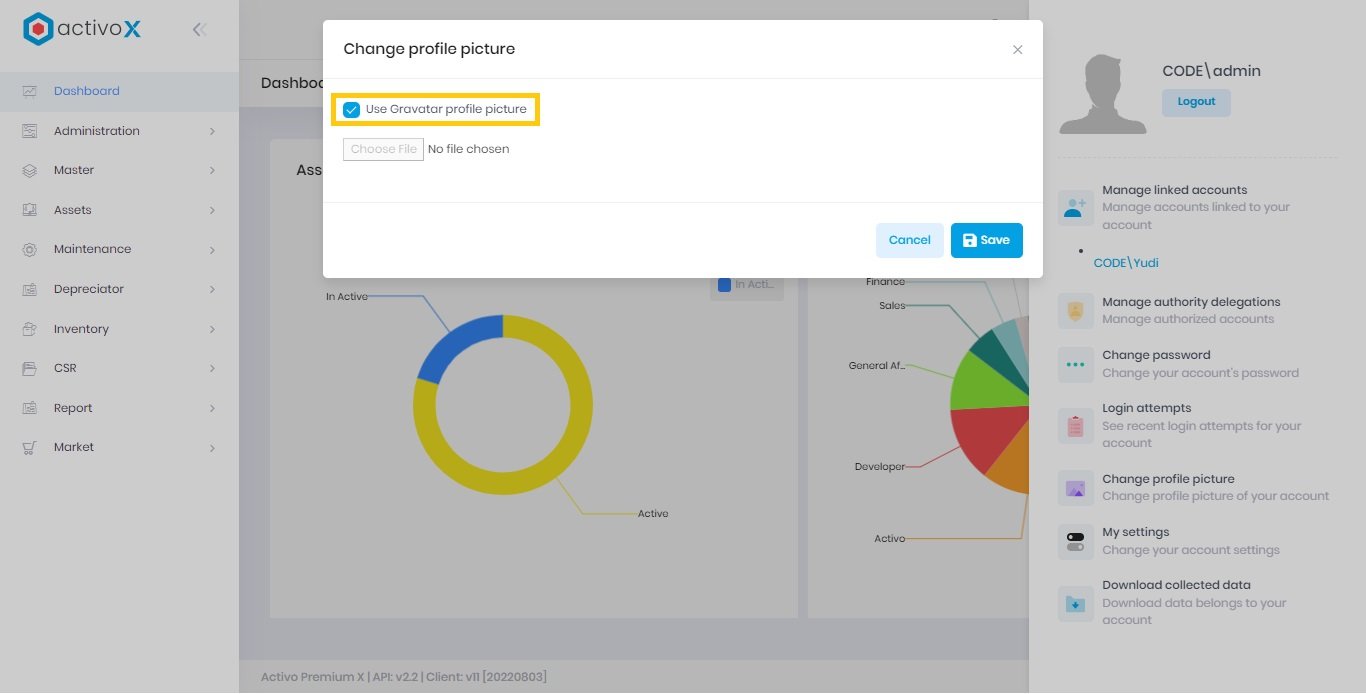
Task: Click the Manage linked accounts icon
Action: (1075, 207)
